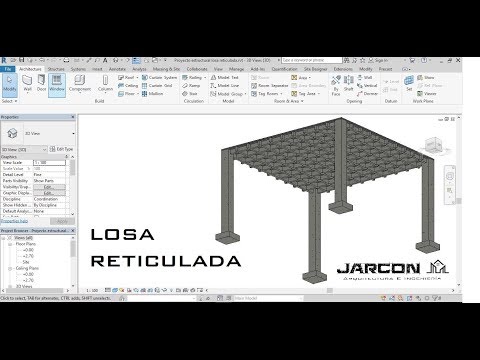Choose the Component tool
This screenshot has width=480, height=360.
click(80, 83)
